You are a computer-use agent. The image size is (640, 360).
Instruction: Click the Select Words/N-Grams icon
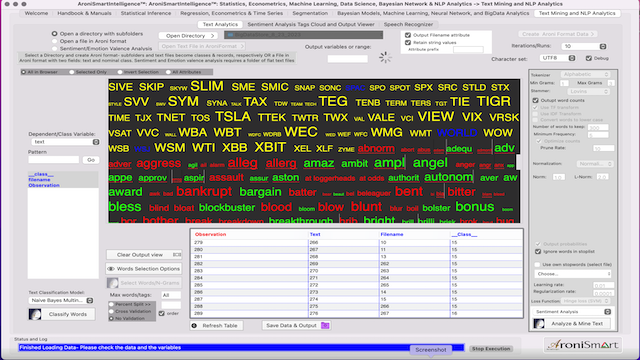pyautogui.click(x=113, y=283)
